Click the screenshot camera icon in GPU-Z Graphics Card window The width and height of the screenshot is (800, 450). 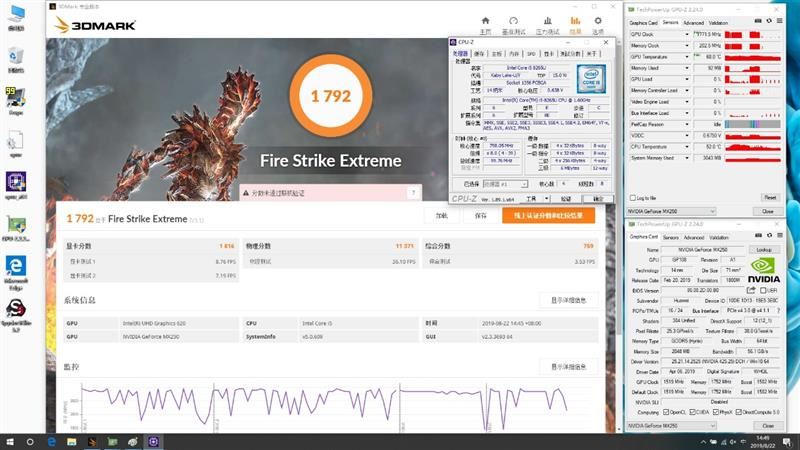(x=758, y=236)
